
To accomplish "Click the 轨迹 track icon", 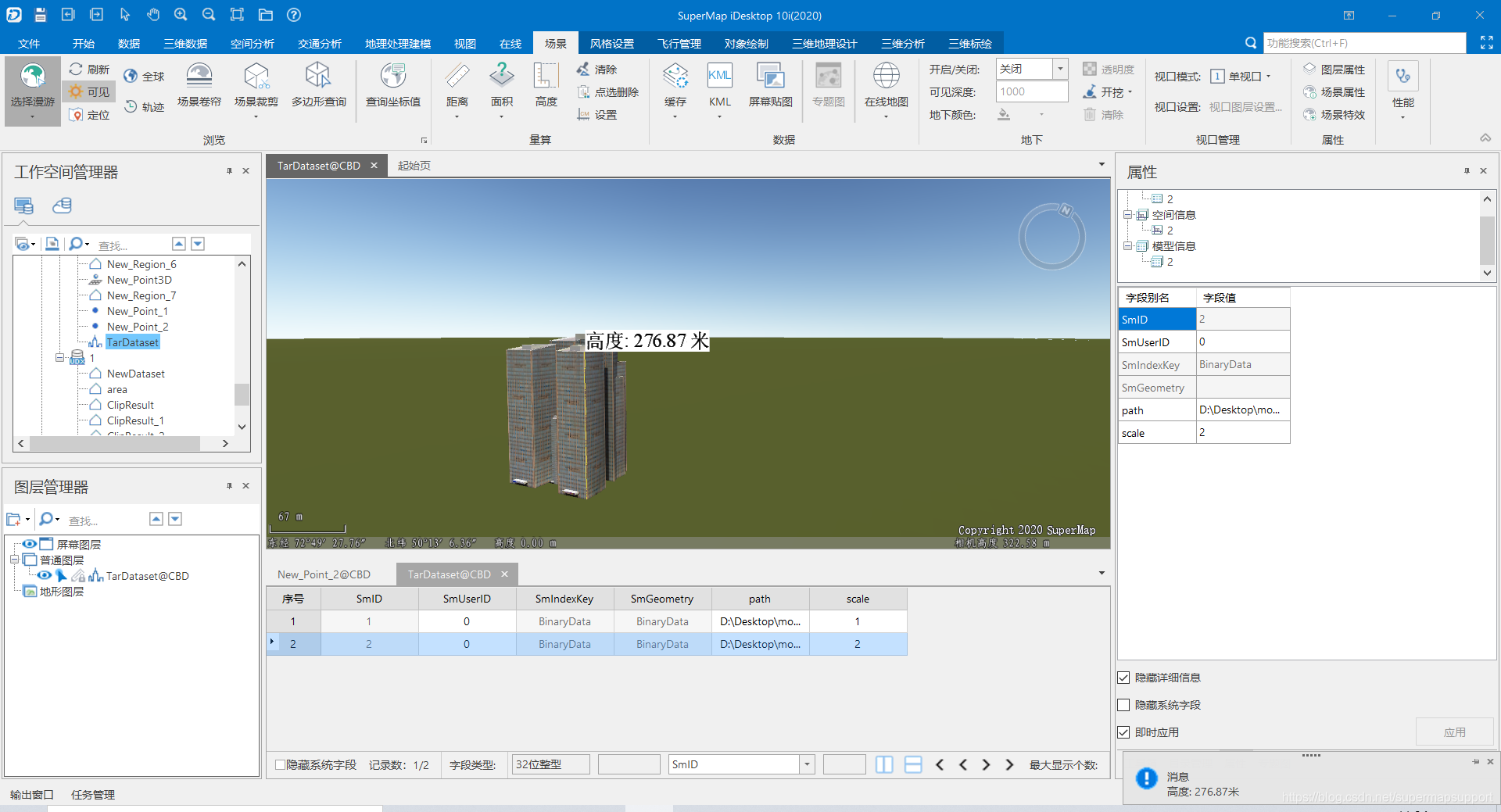I will click(131, 106).
